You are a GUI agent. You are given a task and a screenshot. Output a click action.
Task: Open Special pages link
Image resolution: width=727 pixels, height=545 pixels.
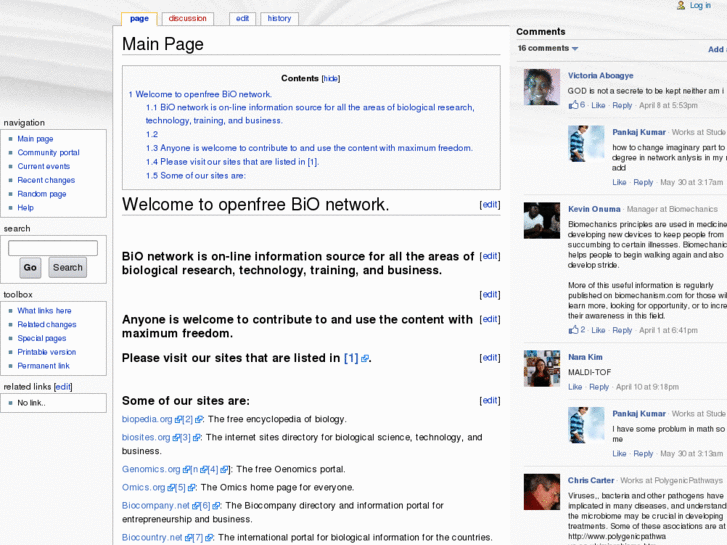pyautogui.click(x=42, y=338)
